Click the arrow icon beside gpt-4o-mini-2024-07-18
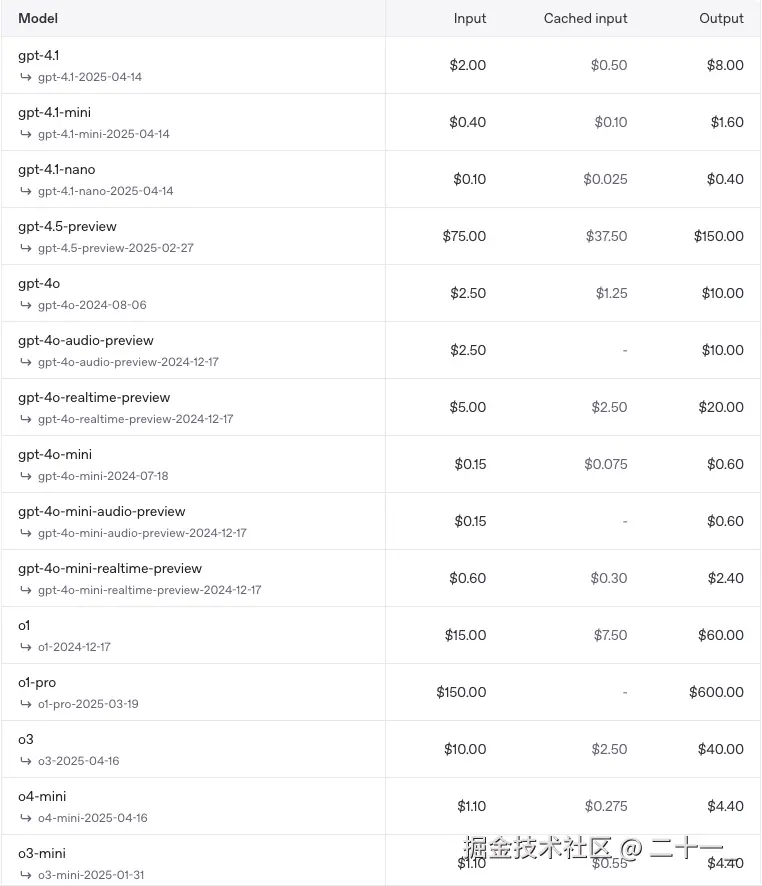The image size is (762, 886). pyautogui.click(x=25, y=476)
